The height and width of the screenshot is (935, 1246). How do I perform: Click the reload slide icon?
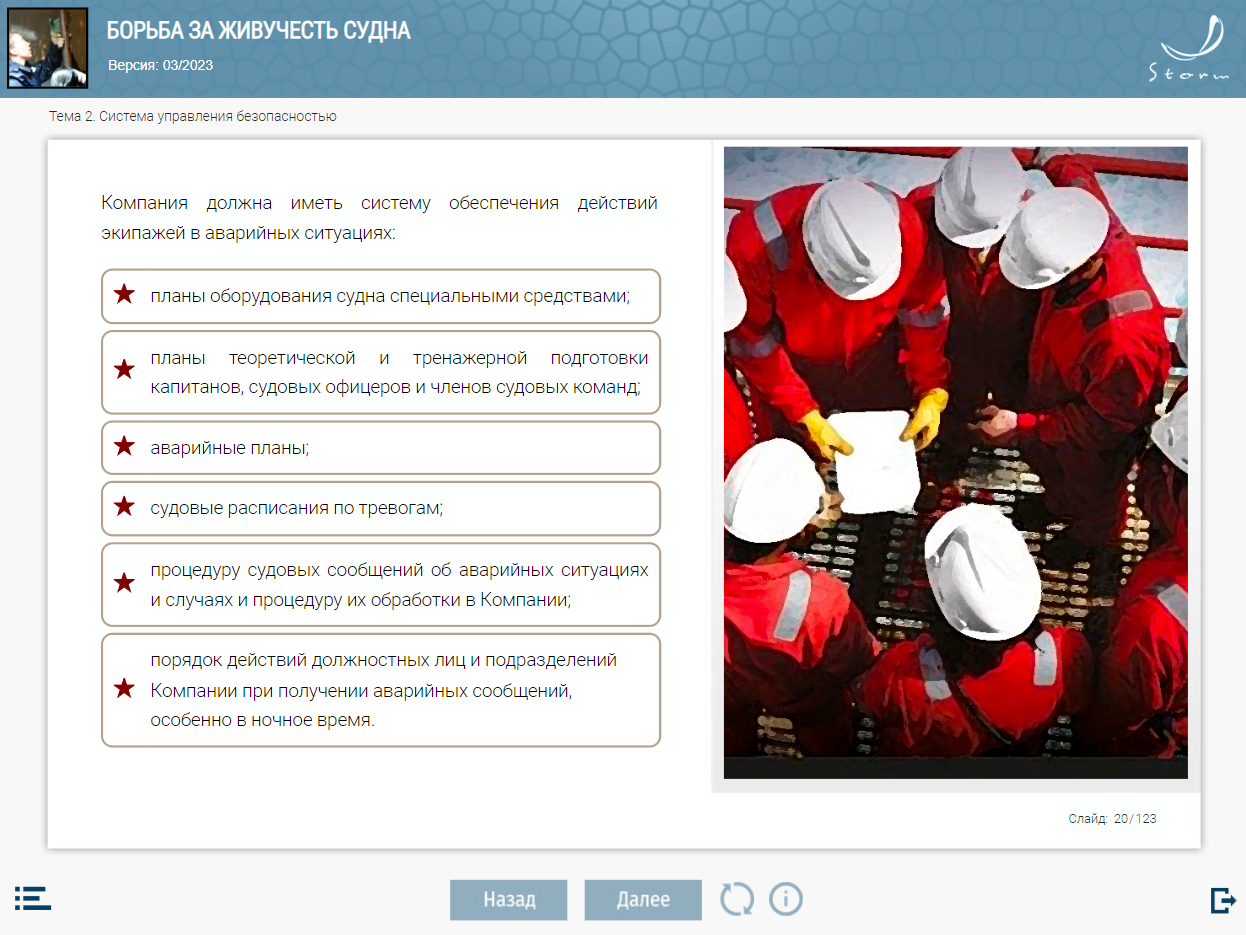pyautogui.click(x=738, y=899)
